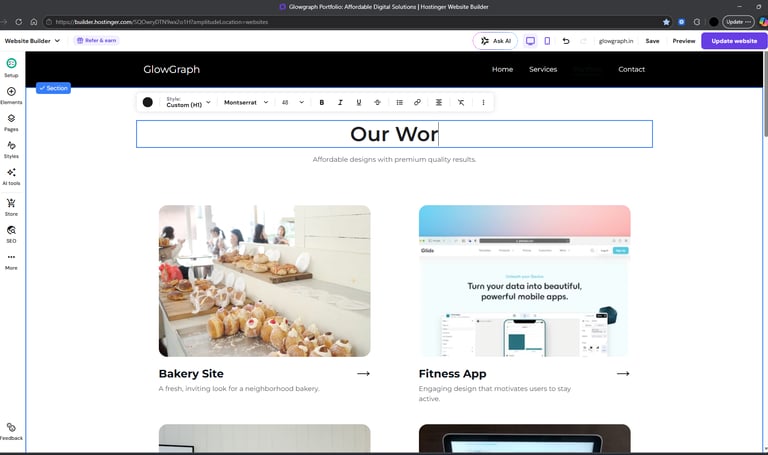The height and width of the screenshot is (455, 768).
Task: Open the Store panel
Action: pos(11,207)
